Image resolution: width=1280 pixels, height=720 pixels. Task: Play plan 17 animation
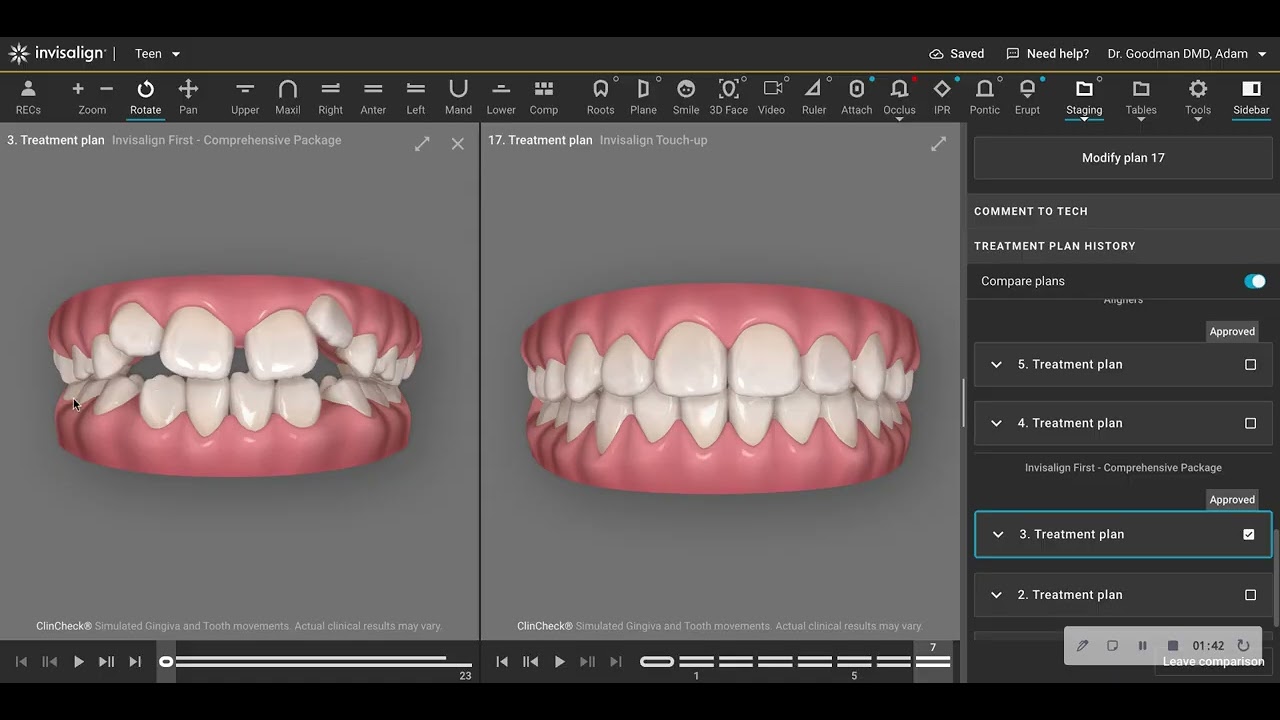[x=559, y=662]
